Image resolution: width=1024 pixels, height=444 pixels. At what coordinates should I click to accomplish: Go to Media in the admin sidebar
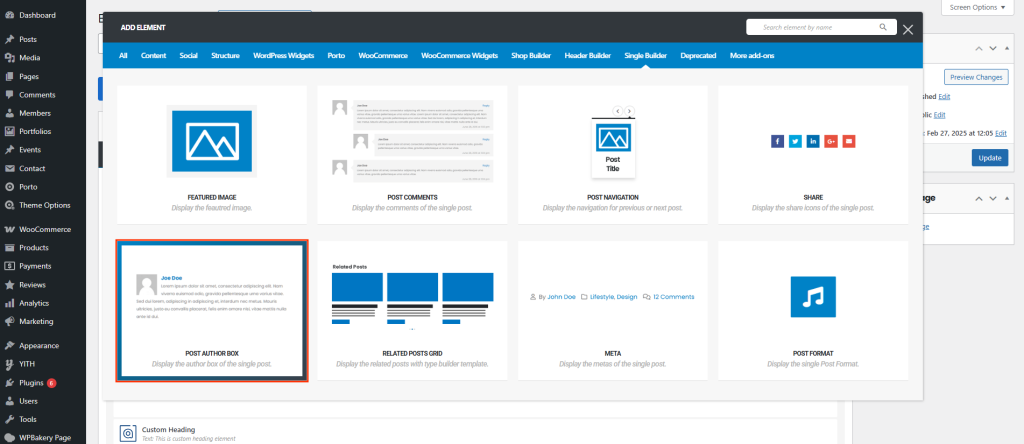coord(30,58)
